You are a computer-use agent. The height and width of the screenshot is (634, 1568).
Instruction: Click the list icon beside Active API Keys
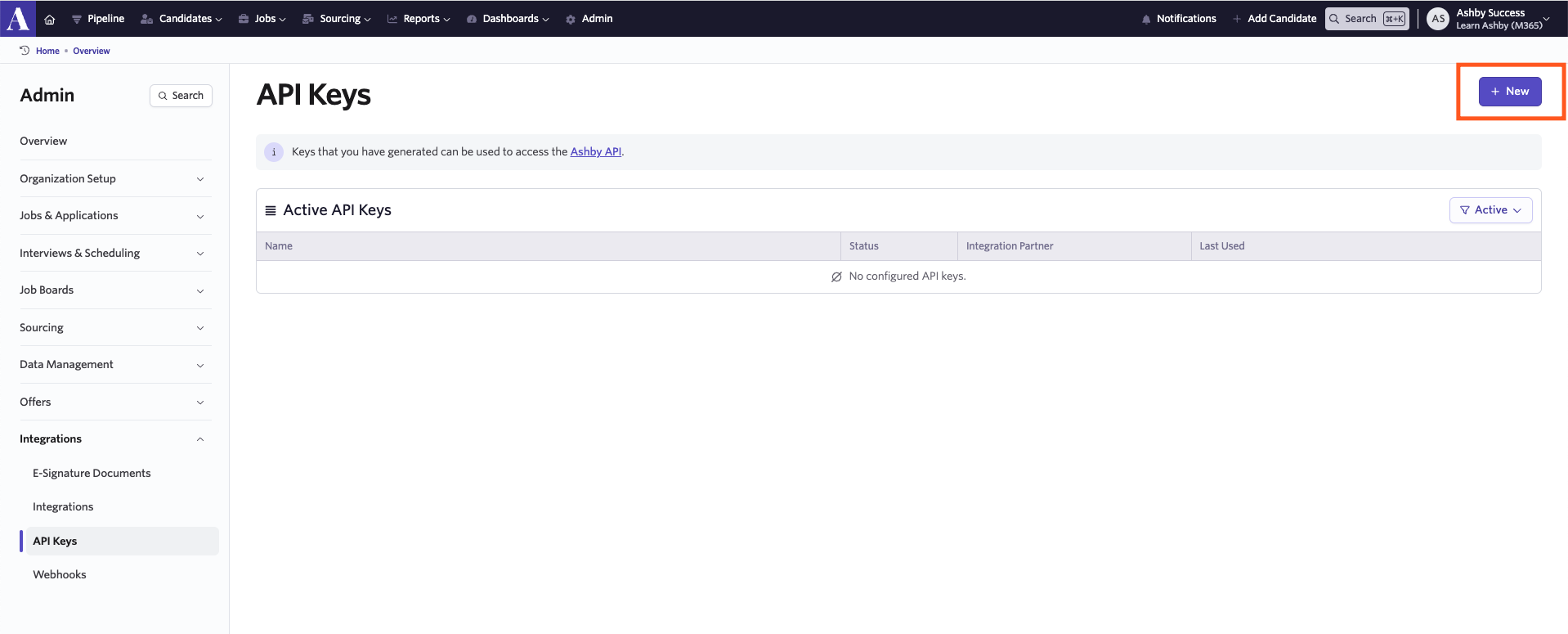pyautogui.click(x=271, y=211)
